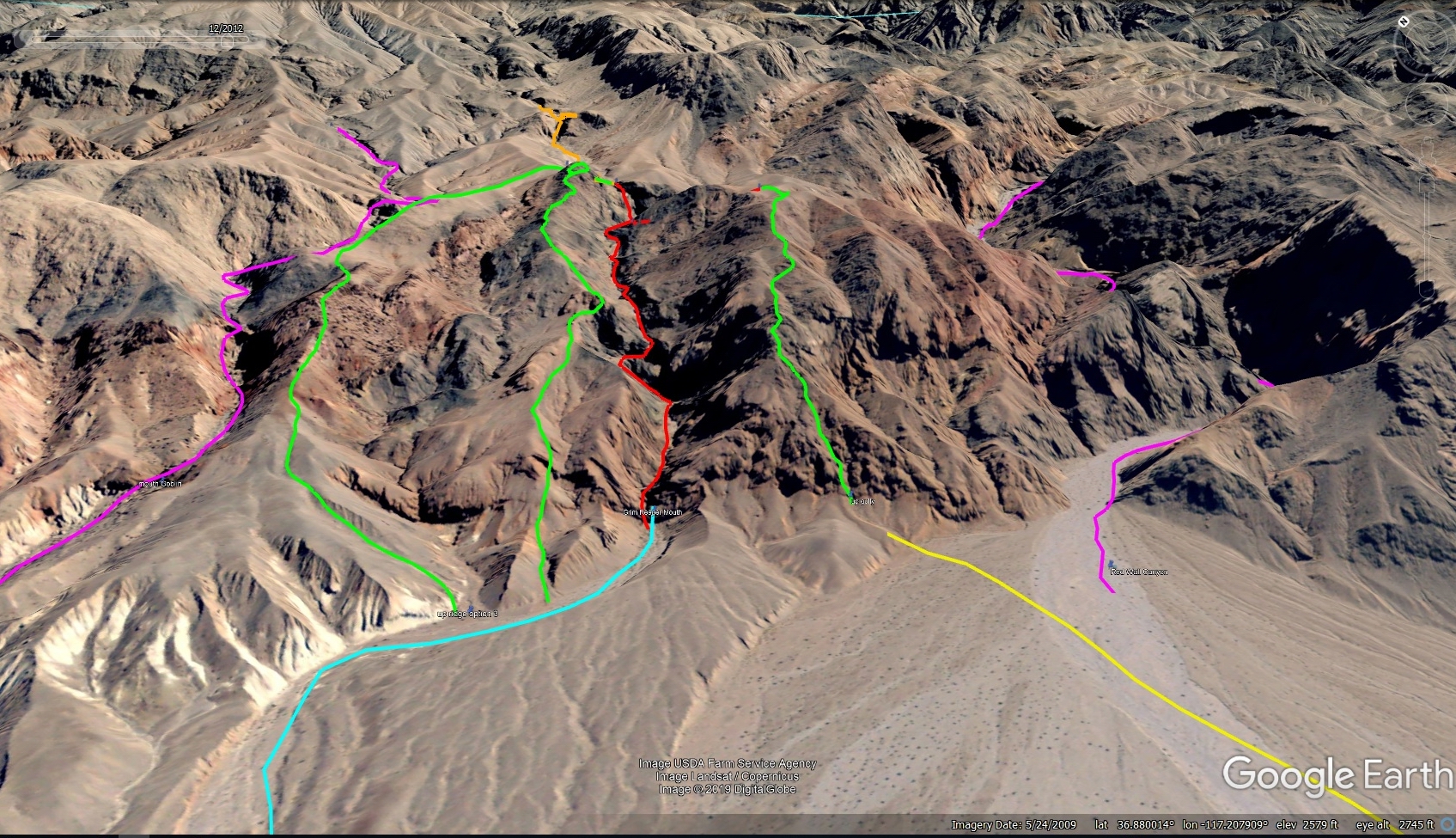The height and width of the screenshot is (838, 1456).
Task: Click the eye alt readout in the status bar
Action: [1395, 825]
